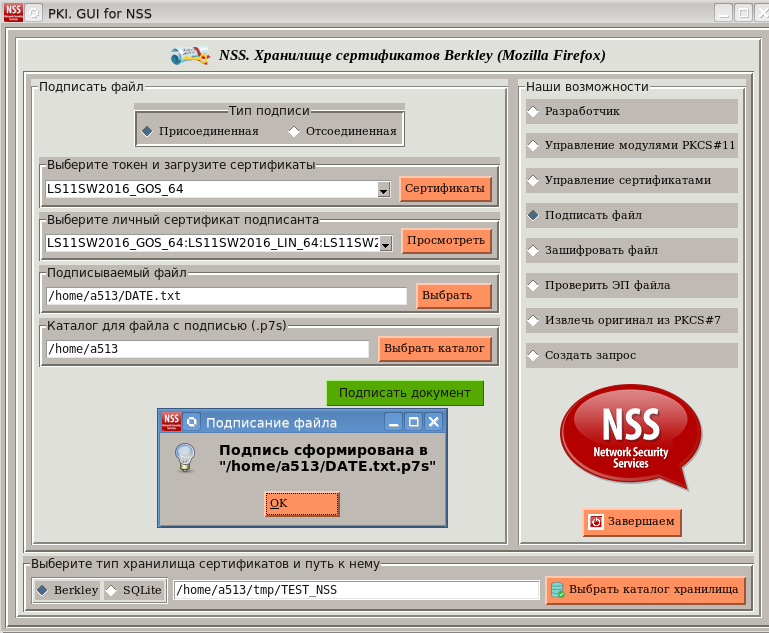Expand the personal signer certificate dropdown

pyautogui.click(x=385, y=242)
